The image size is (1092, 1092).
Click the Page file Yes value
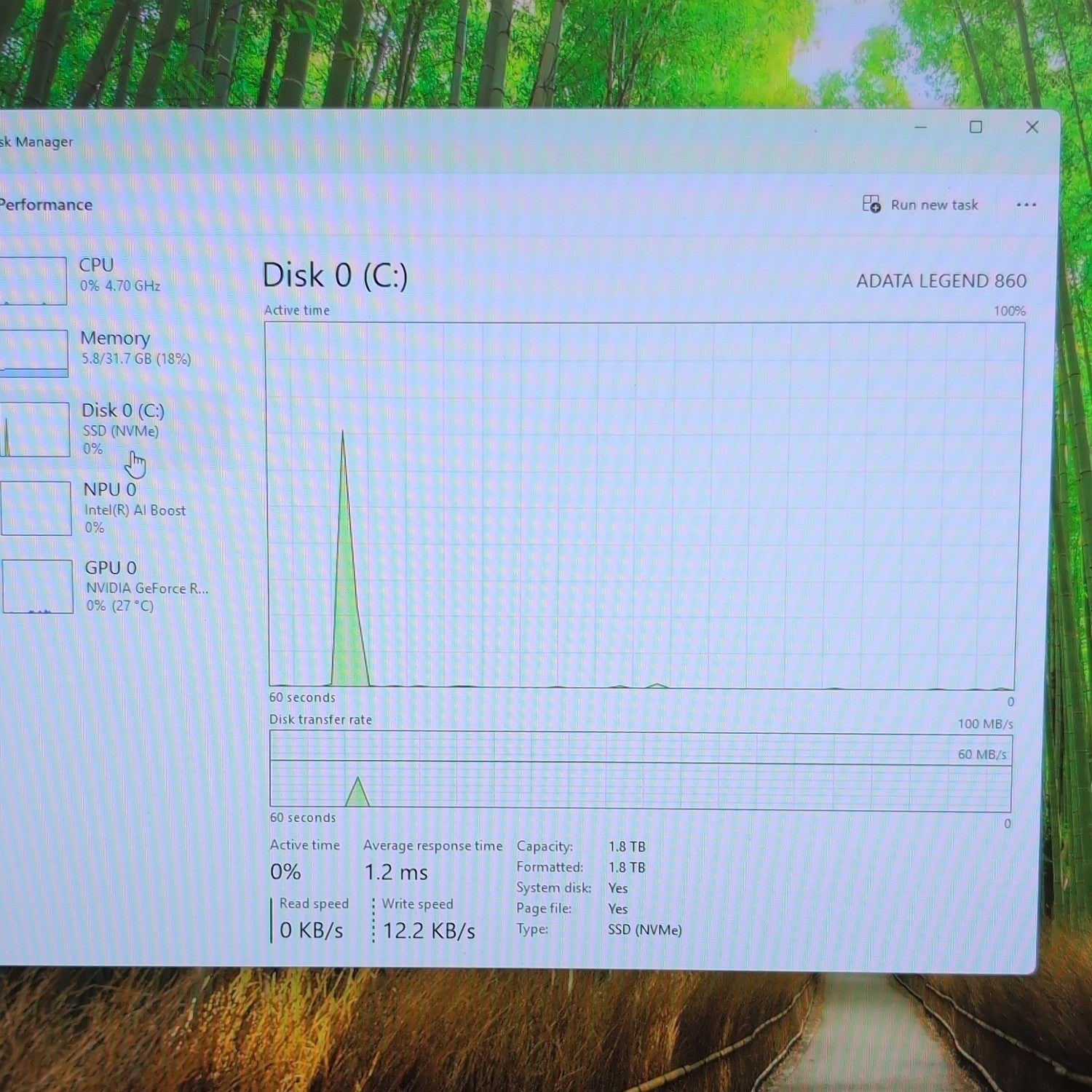(617, 909)
